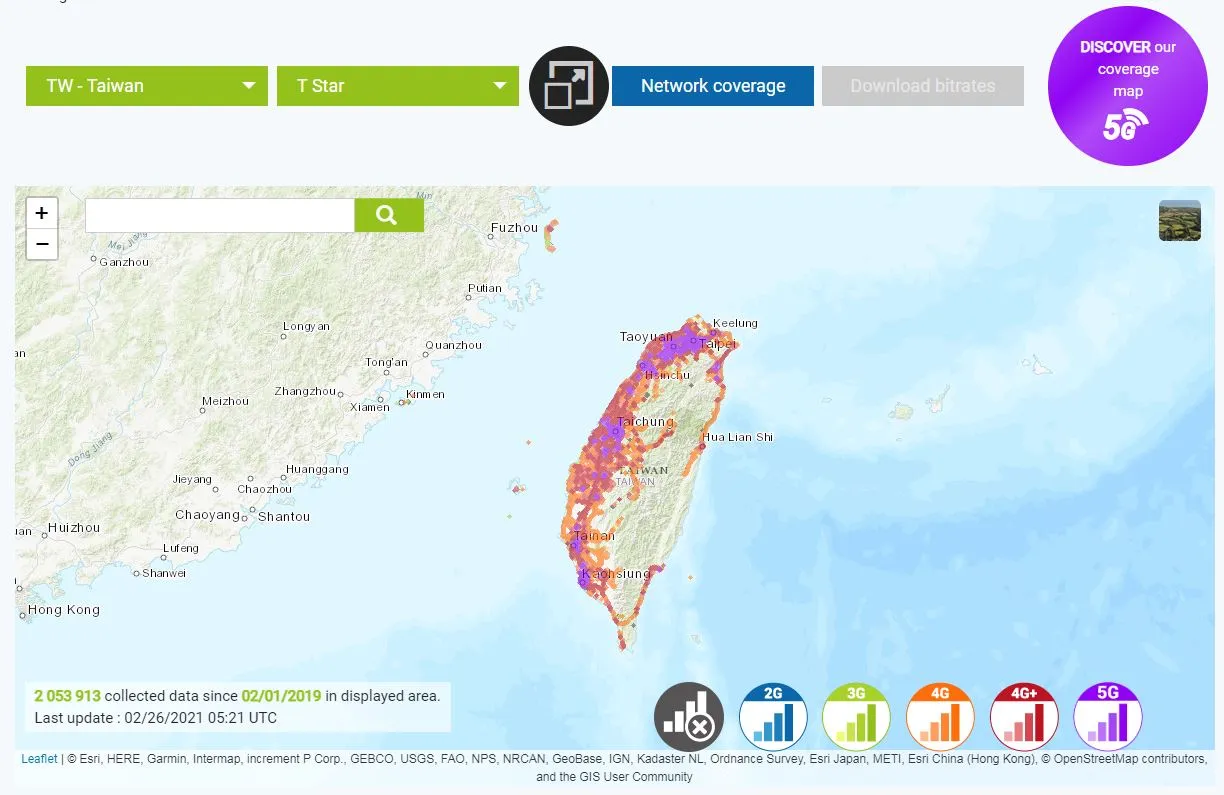Image resolution: width=1224 pixels, height=795 pixels.
Task: Open the fullscreen expand map icon
Action: tap(569, 86)
